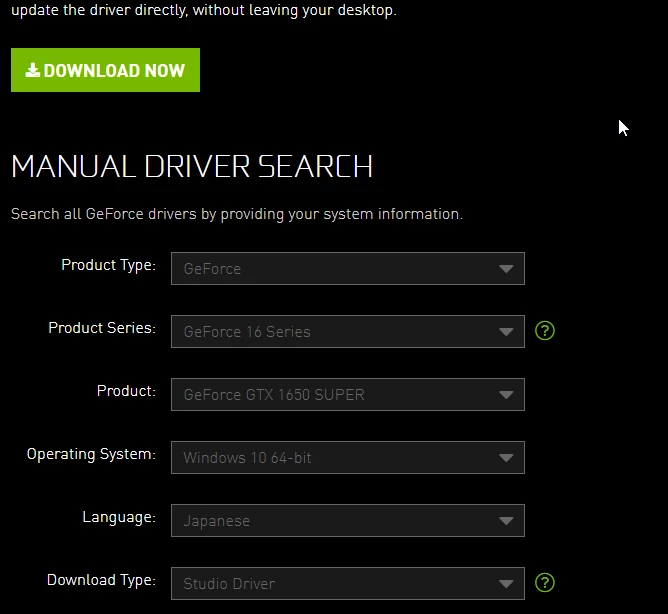
Task: Click the help icon next to Product Series
Action: pos(545,331)
